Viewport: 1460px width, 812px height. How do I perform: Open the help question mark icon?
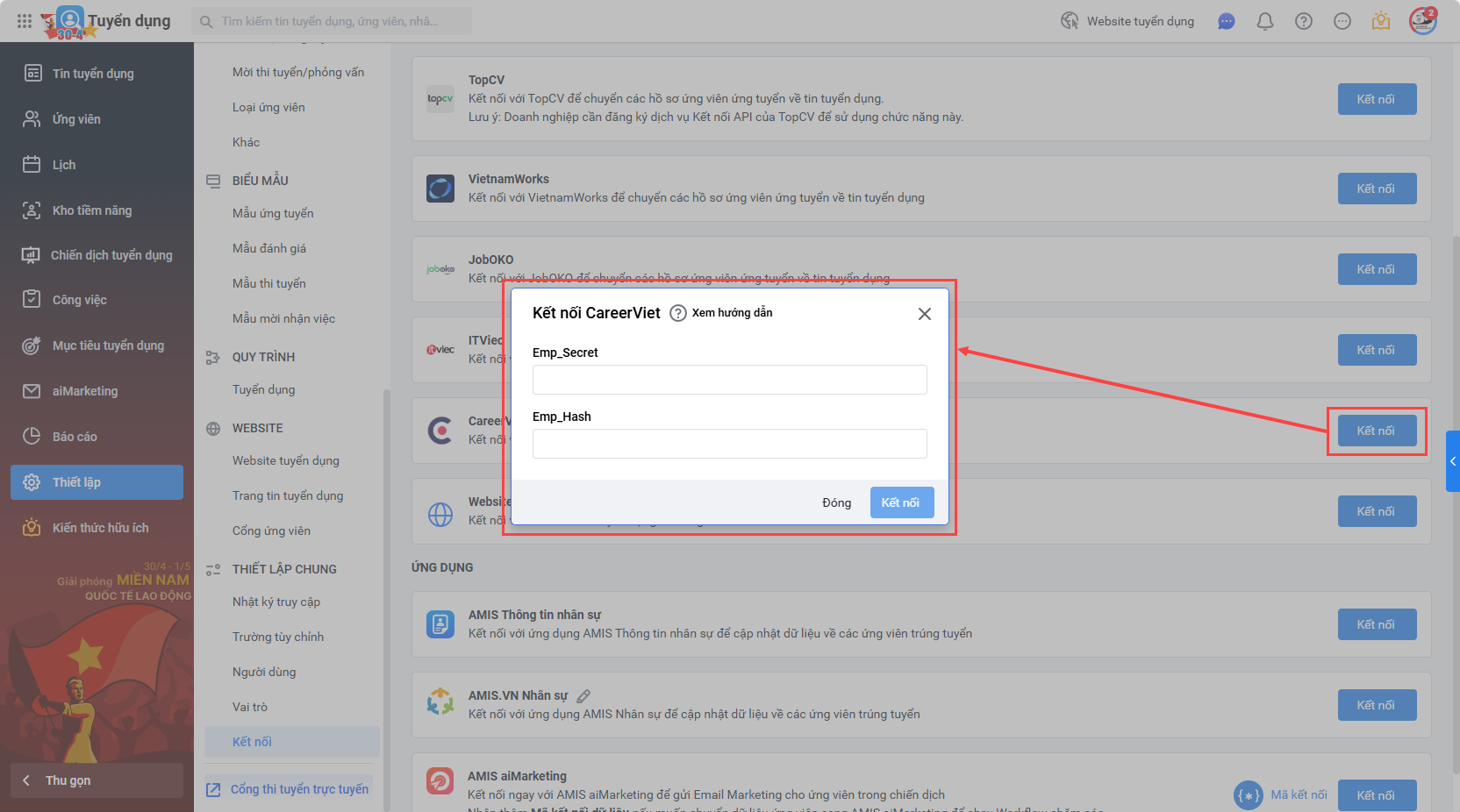point(1304,21)
